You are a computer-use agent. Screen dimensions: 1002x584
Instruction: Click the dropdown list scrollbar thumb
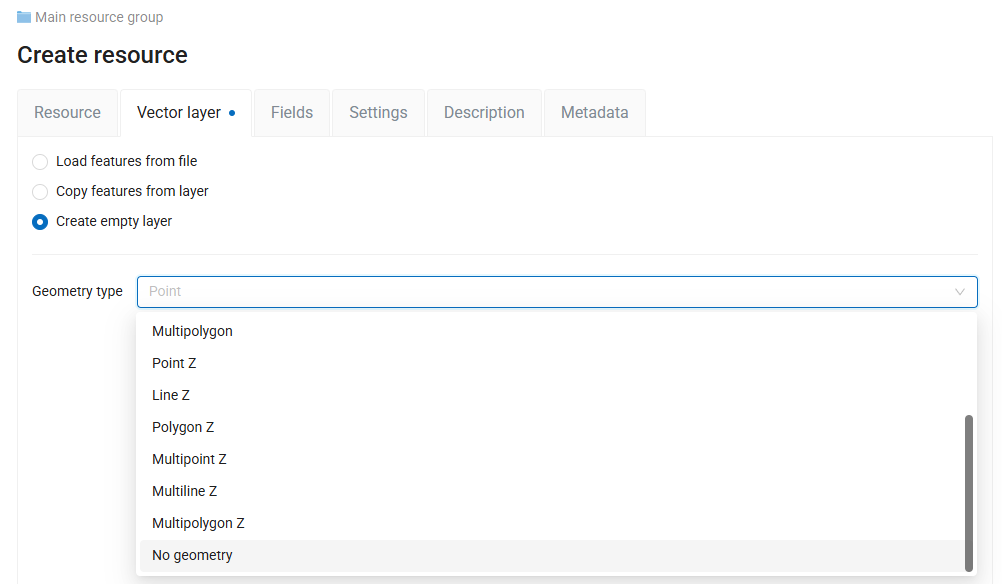pos(969,493)
